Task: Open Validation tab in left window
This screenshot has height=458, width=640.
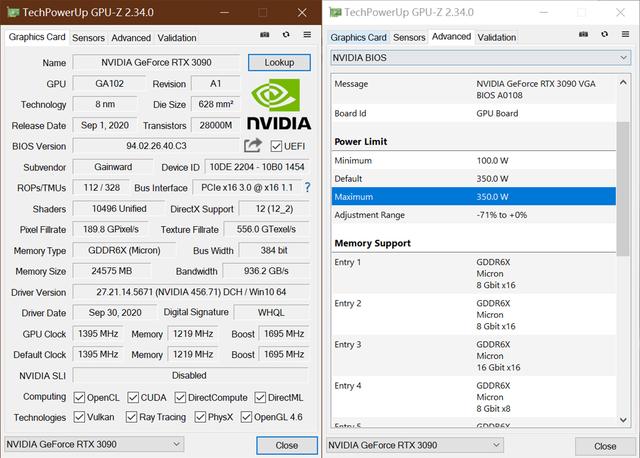Action: click(x=177, y=38)
